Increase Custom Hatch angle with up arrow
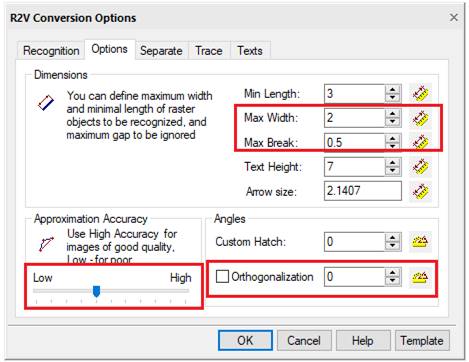The height and width of the screenshot is (362, 469). pyautogui.click(x=393, y=237)
